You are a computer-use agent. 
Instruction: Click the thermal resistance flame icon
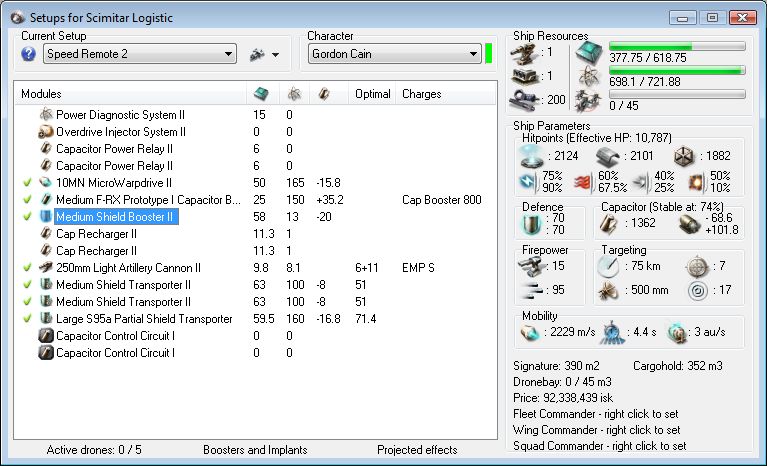(x=584, y=182)
